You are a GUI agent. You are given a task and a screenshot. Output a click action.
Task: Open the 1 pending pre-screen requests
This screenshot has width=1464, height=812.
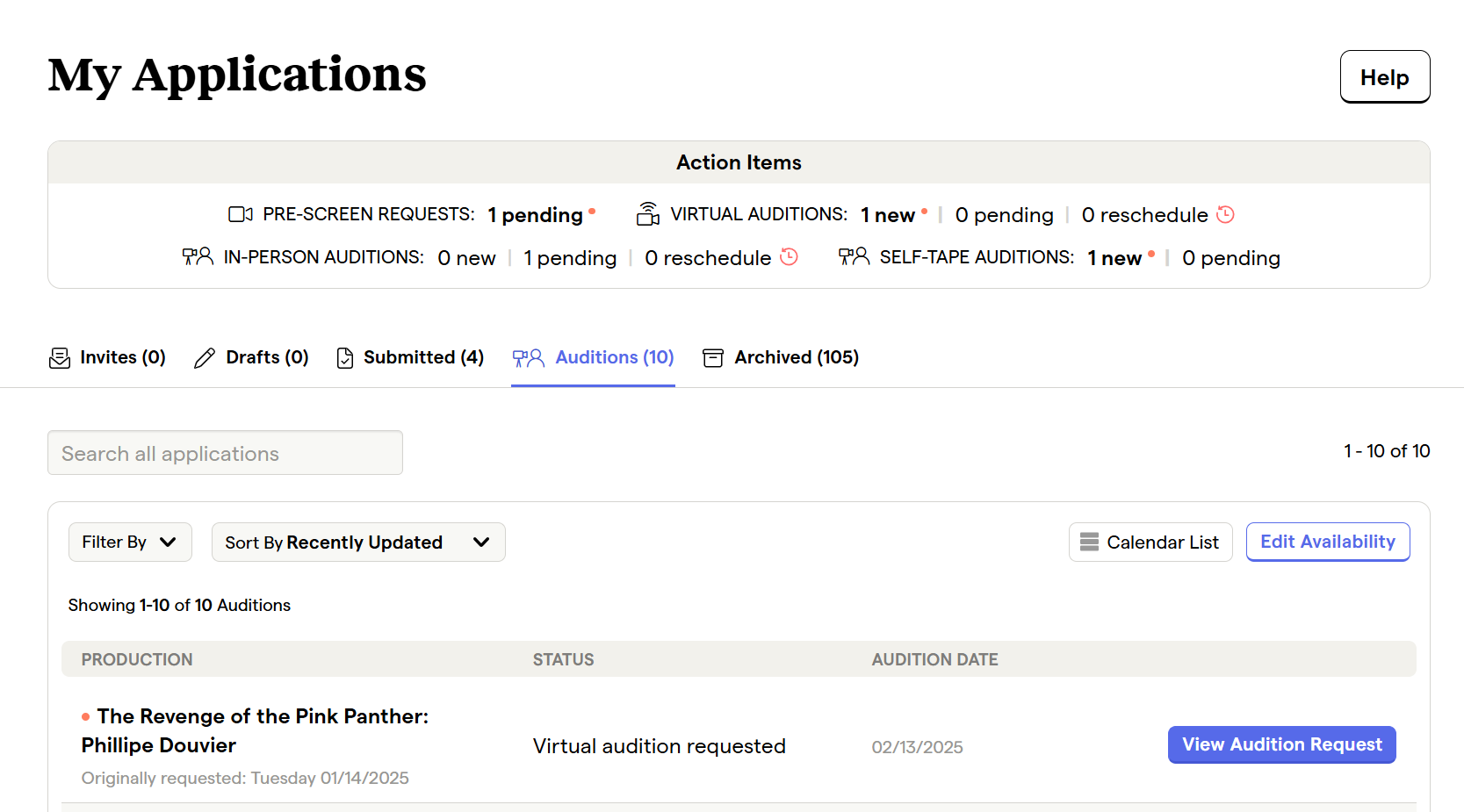pyautogui.click(x=536, y=215)
